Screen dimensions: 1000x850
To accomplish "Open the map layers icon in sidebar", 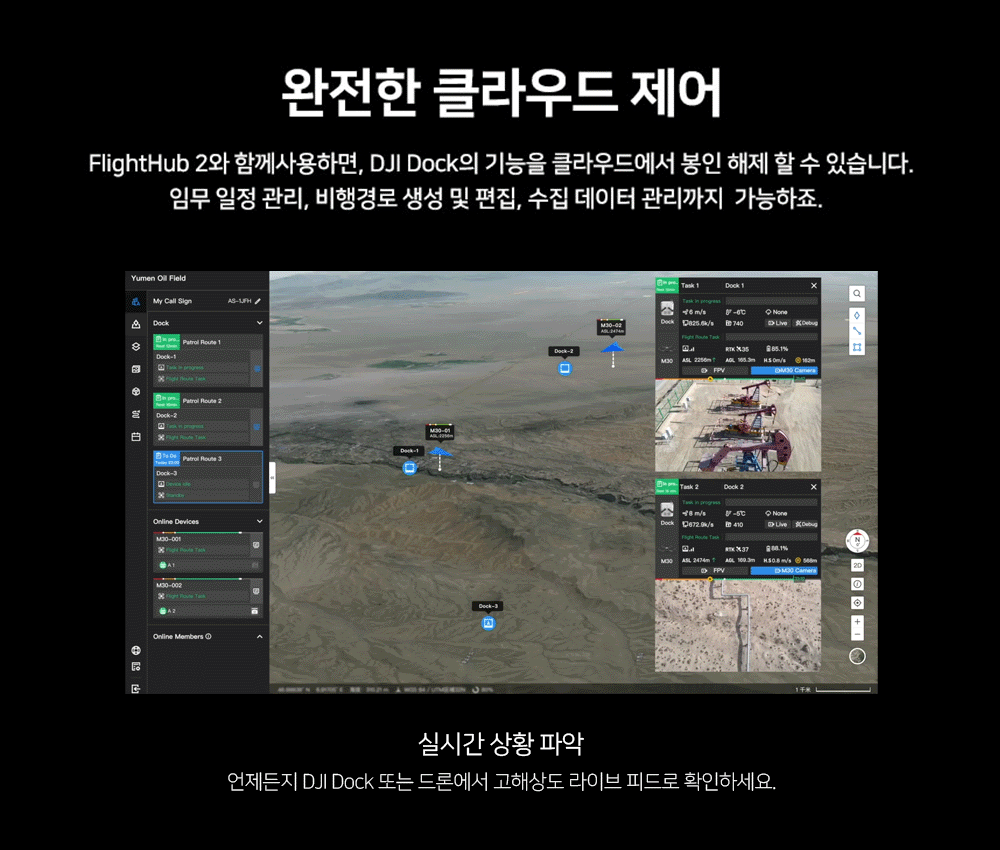I will (136, 346).
